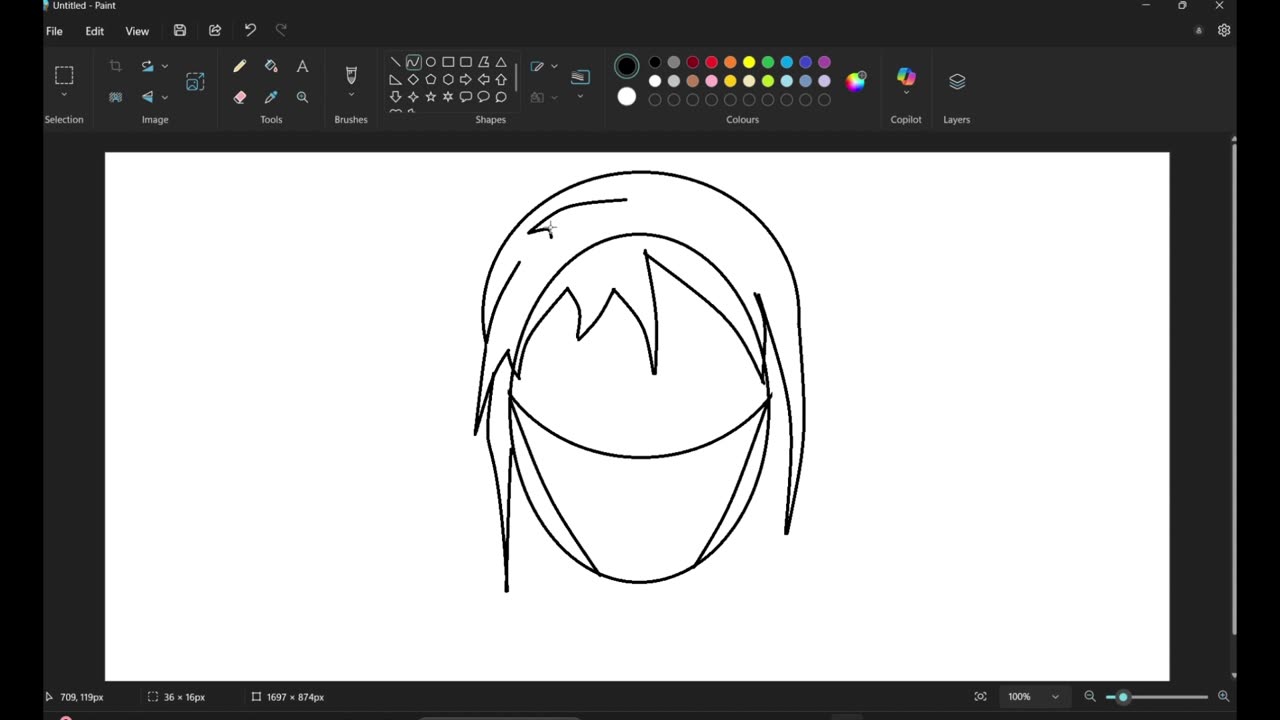Select the Oval shape
Screen dimensions: 1280x720
(431, 62)
